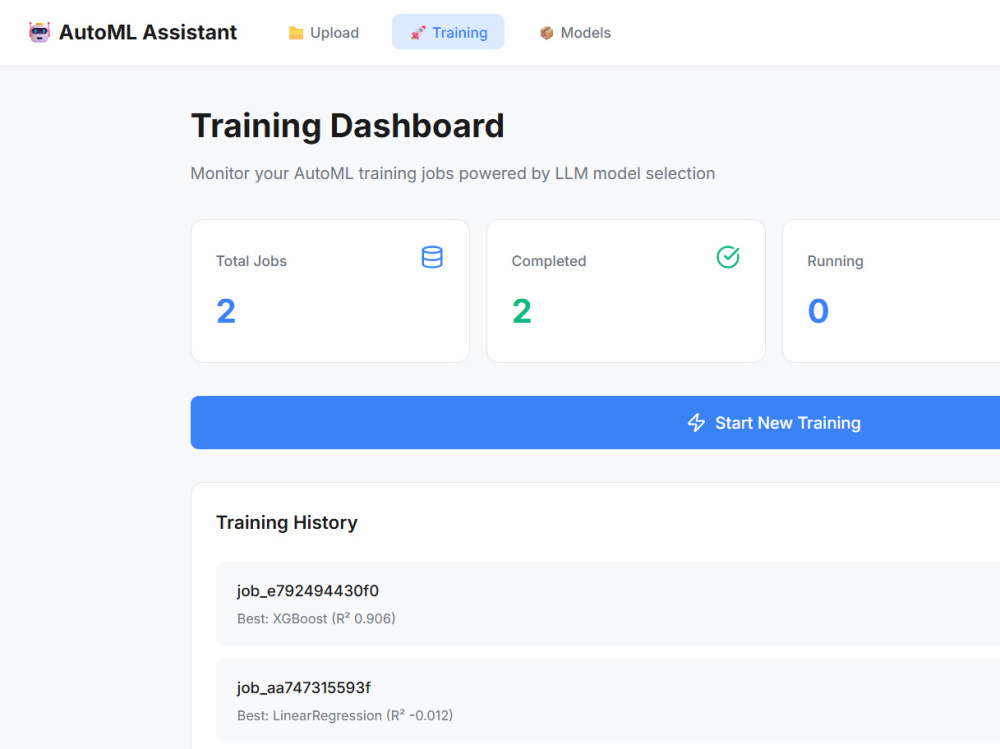This screenshot has height=749, width=1000.
Task: Click the Monitor your AutoML training jobs subtitle
Action: point(453,174)
